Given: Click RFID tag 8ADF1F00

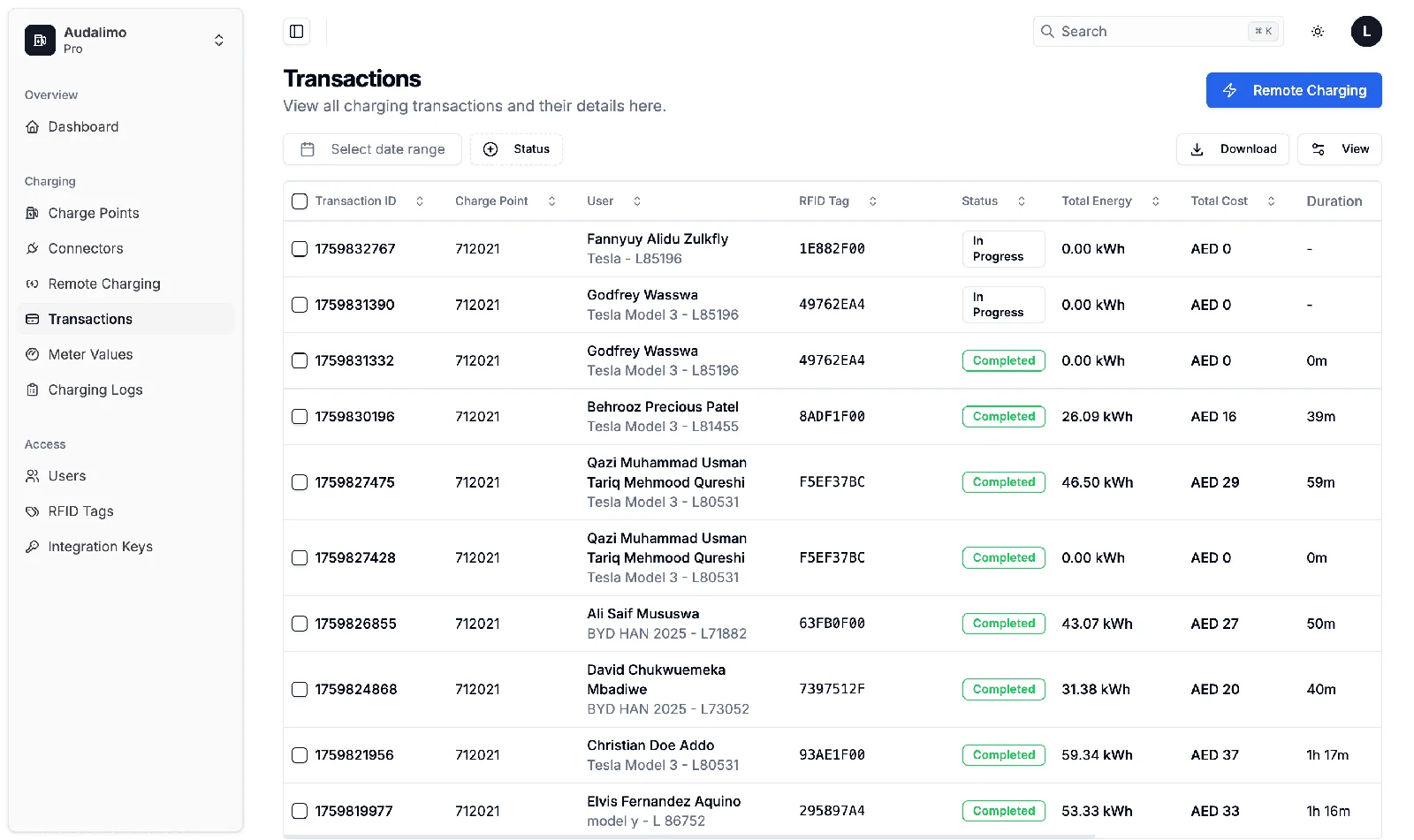Looking at the screenshot, I should click(x=832, y=417).
